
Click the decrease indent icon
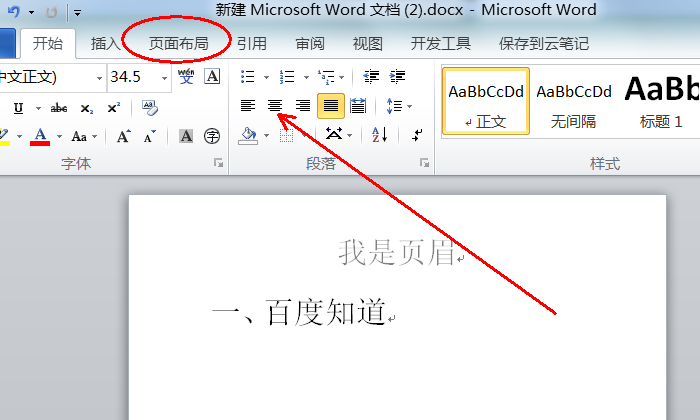371,77
